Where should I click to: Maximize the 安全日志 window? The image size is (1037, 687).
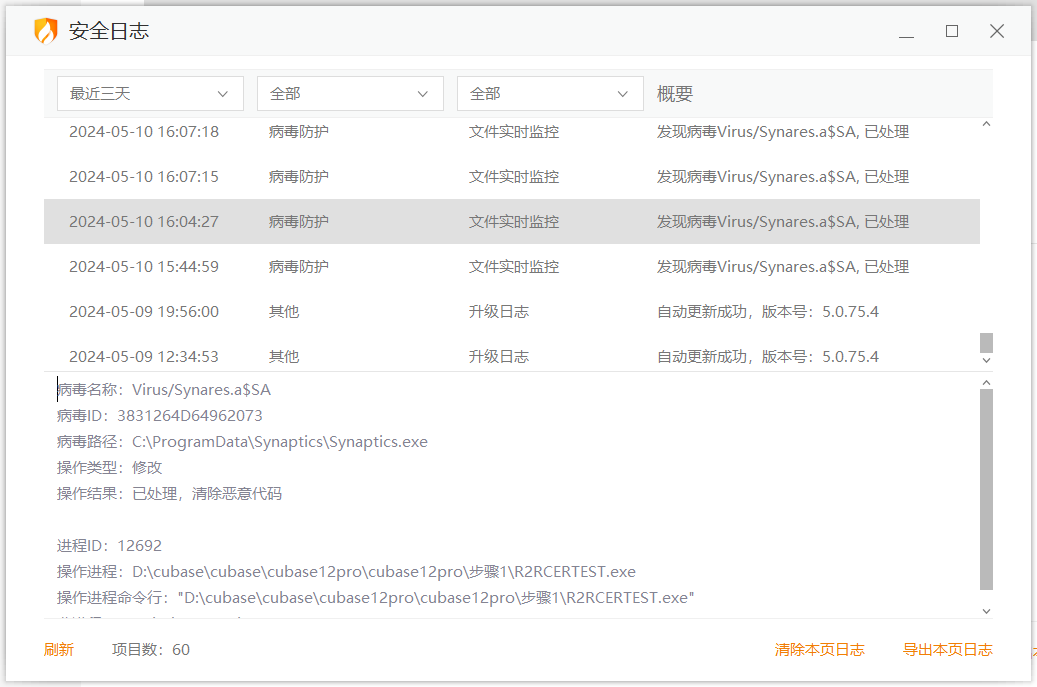952,32
